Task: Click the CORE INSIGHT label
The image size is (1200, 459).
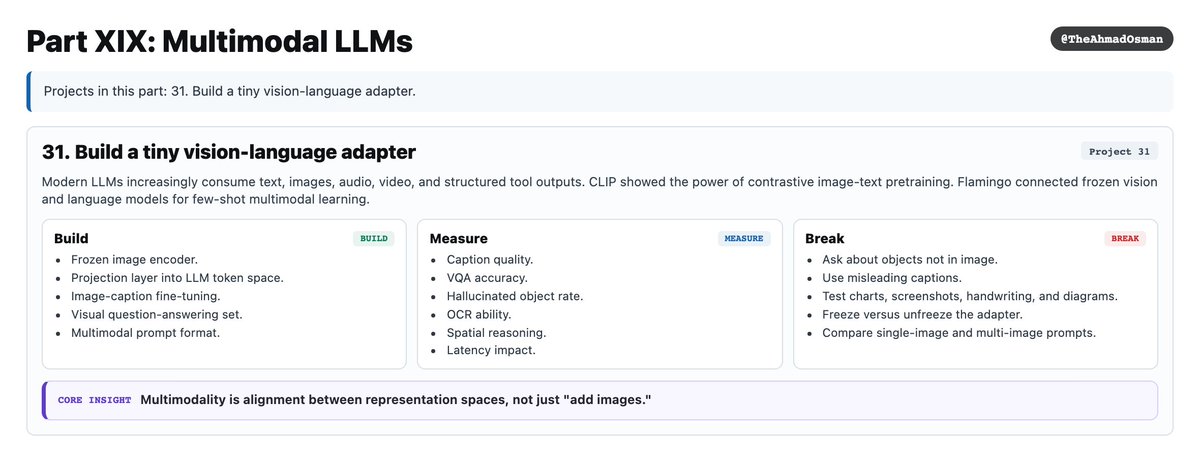Action: click(x=94, y=400)
